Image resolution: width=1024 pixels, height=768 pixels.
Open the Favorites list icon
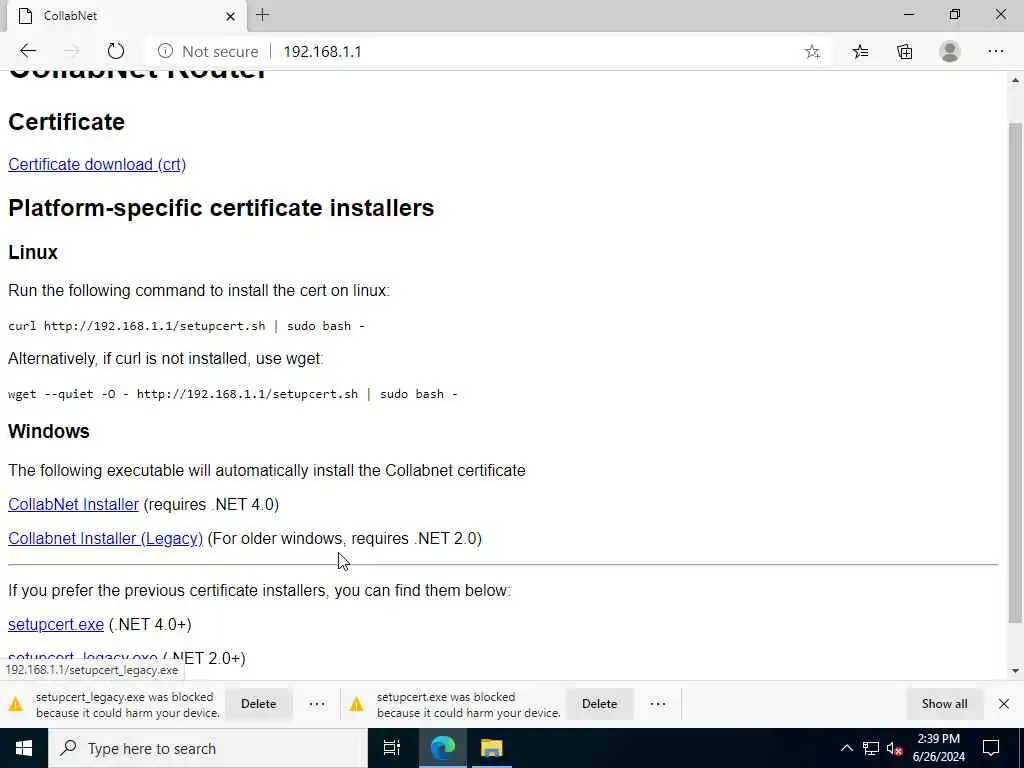point(860,52)
